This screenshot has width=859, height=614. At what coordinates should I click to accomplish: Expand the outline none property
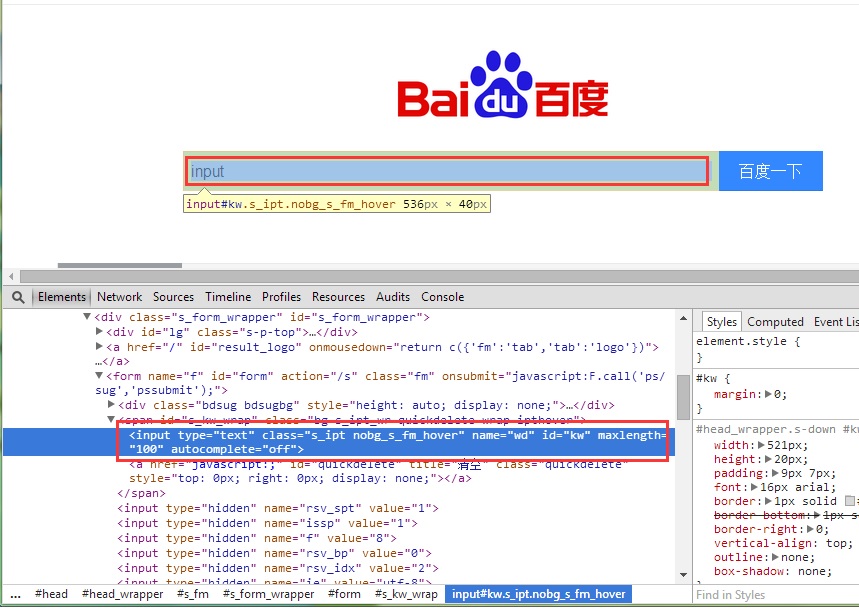[x=775, y=557]
